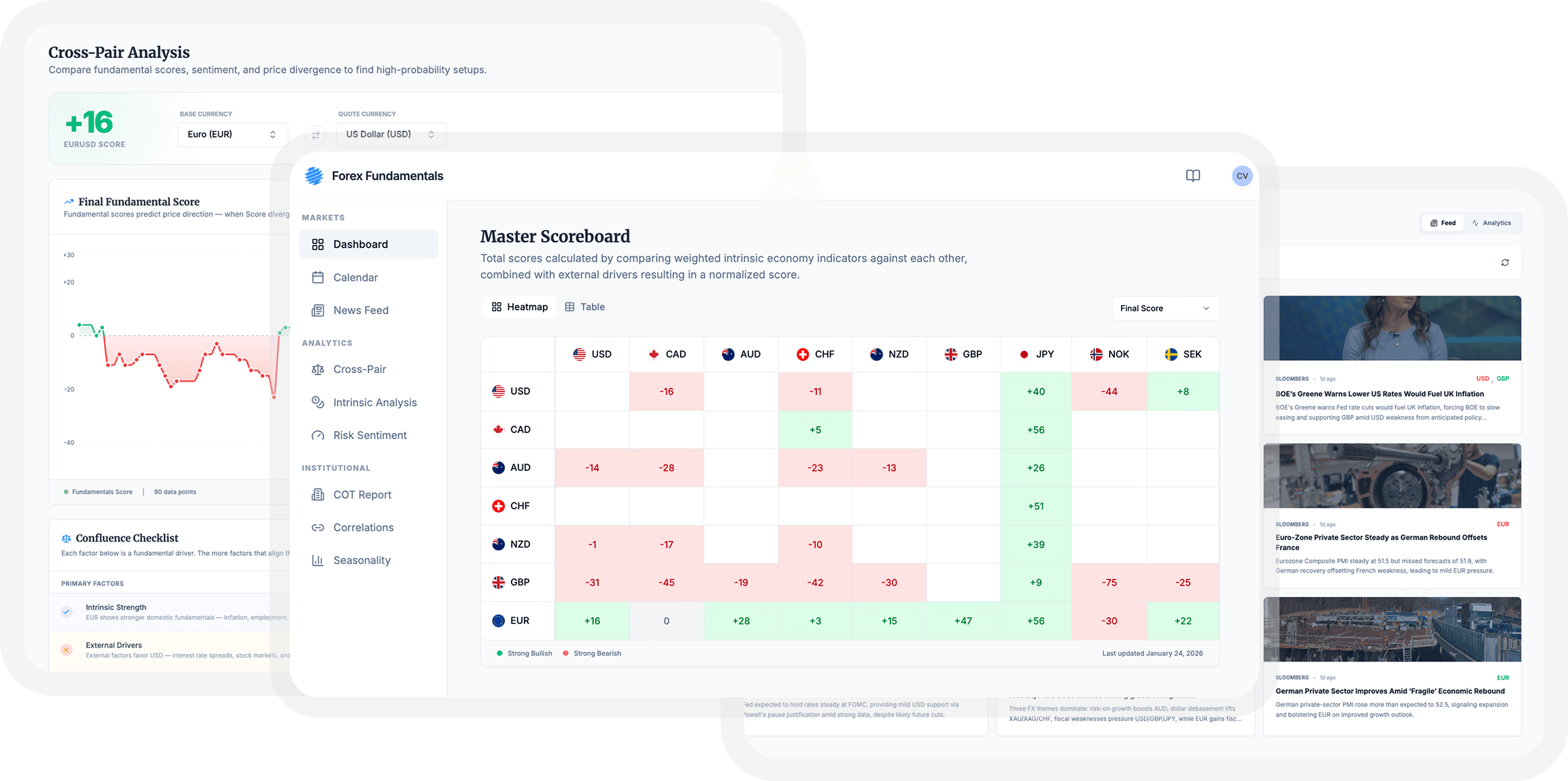1568x781 pixels.
Task: Switch to the Dashboard menu item
Action: [x=360, y=244]
